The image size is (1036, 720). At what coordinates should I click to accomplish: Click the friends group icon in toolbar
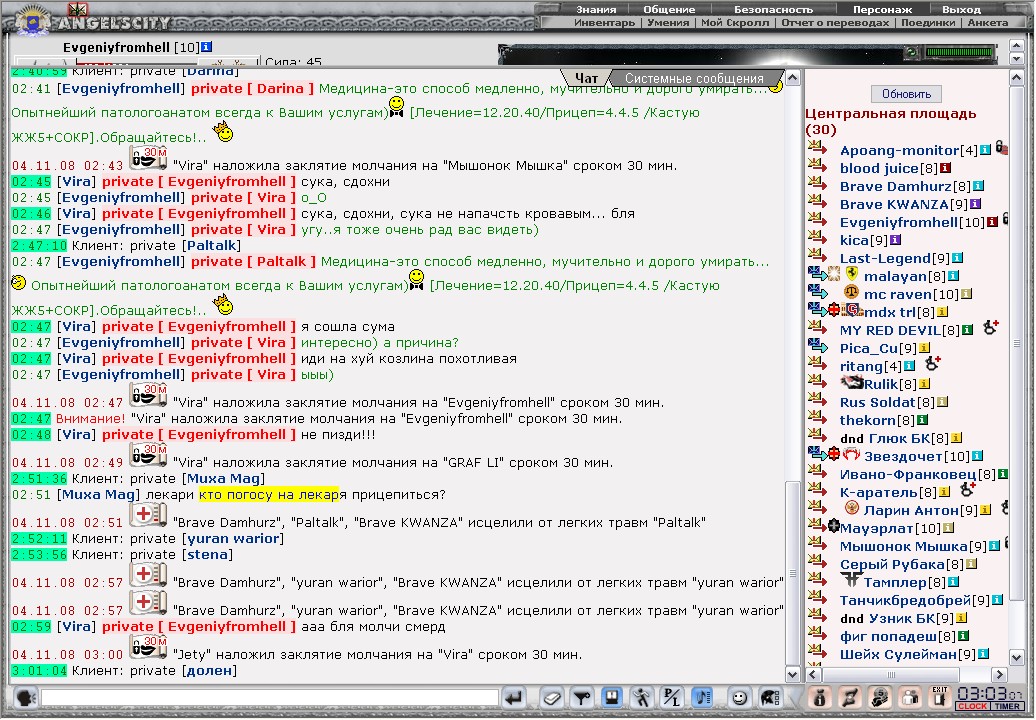(x=910, y=698)
